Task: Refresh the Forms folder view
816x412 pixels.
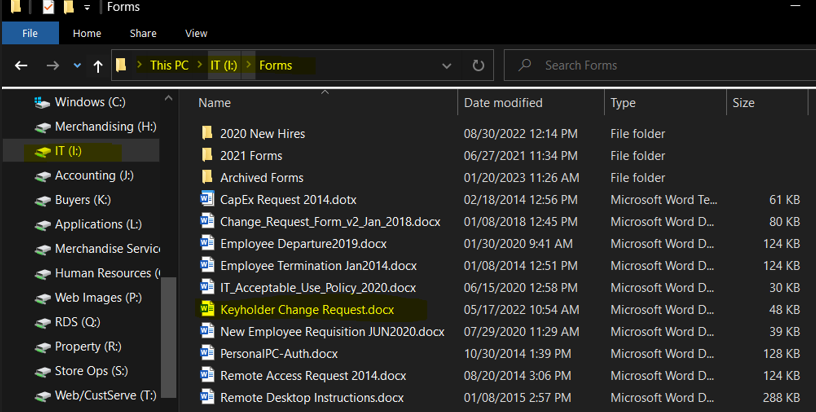Action: click(479, 66)
